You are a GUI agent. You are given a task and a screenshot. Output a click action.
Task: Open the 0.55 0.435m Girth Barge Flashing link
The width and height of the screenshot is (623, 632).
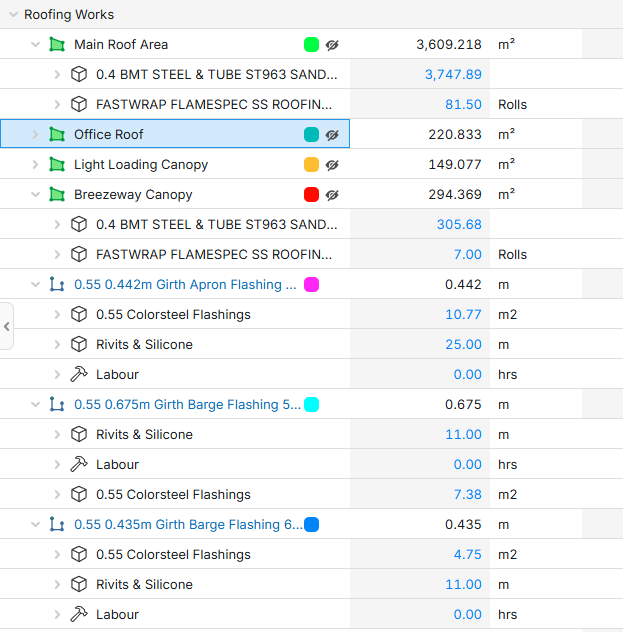[x=187, y=525]
